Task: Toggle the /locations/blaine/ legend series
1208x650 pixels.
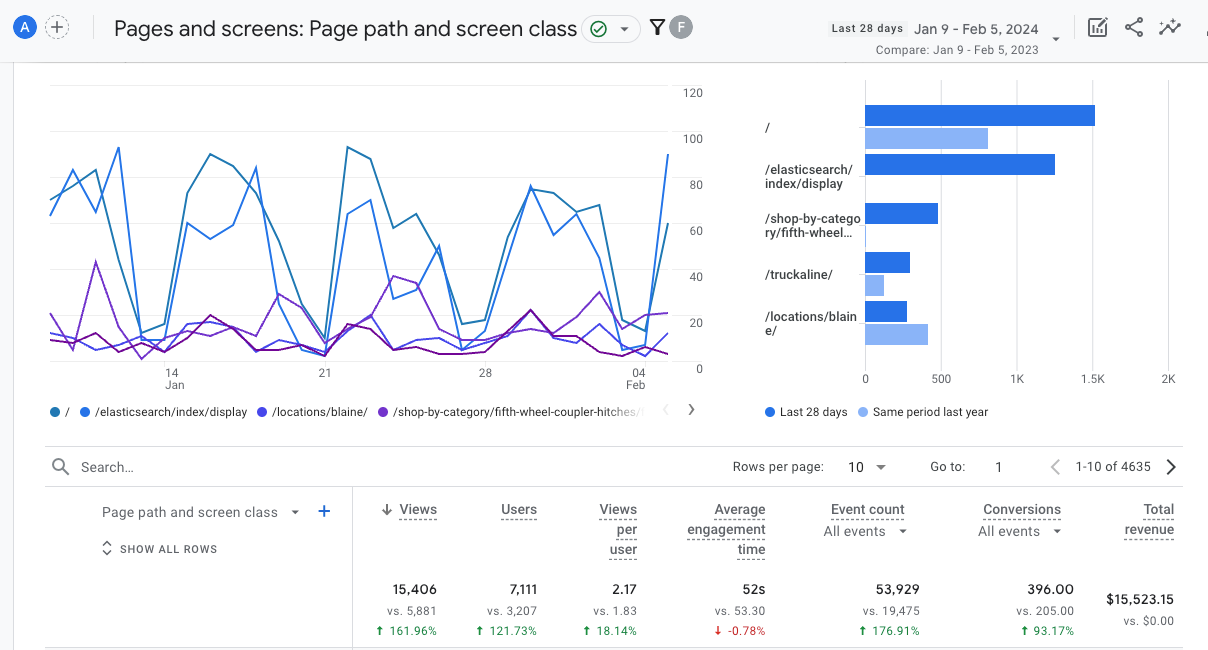Action: (x=313, y=412)
